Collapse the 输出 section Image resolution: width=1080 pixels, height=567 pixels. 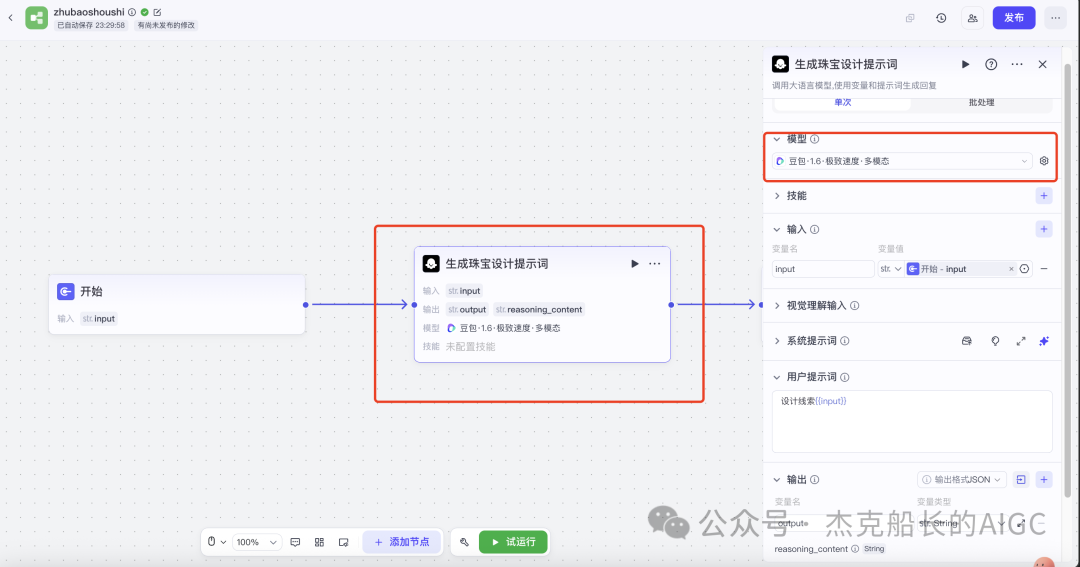pos(777,480)
